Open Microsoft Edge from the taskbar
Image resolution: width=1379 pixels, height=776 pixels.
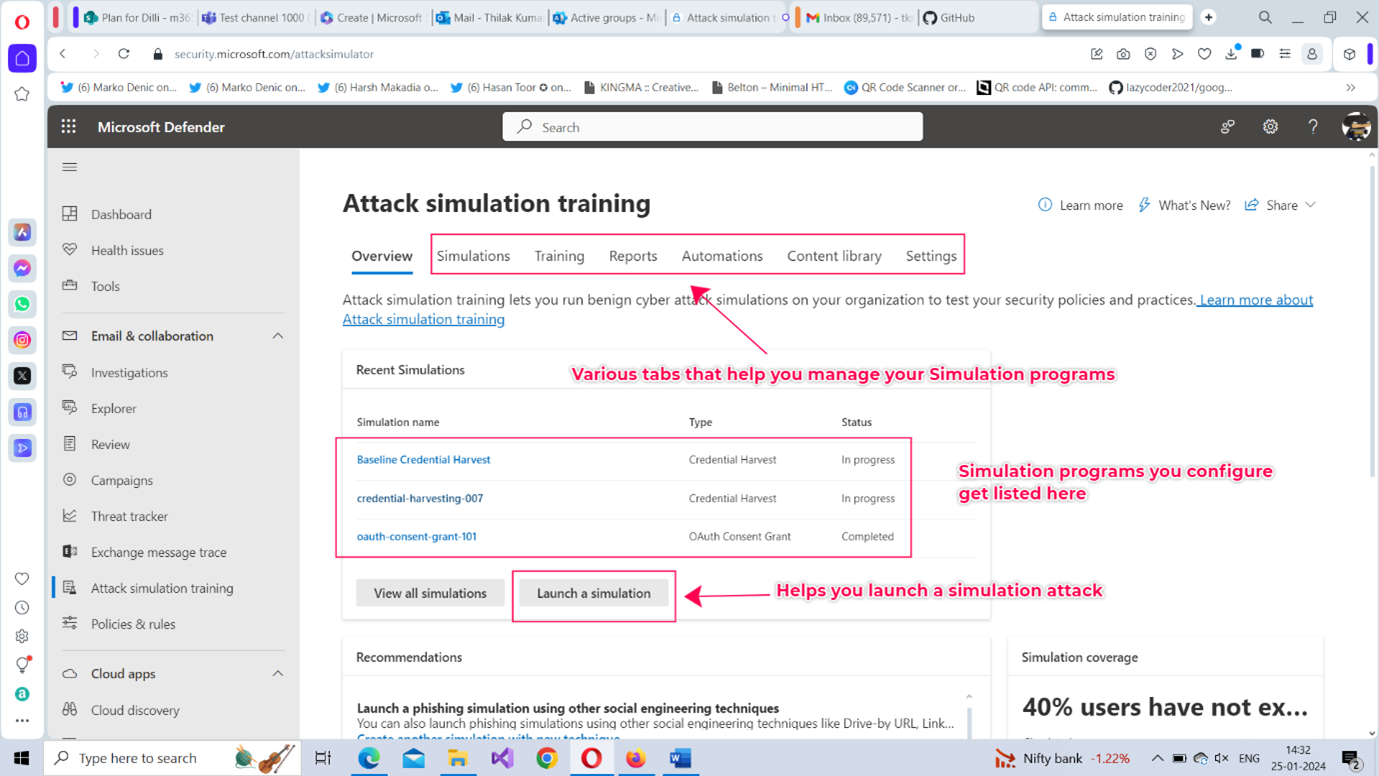pos(369,758)
